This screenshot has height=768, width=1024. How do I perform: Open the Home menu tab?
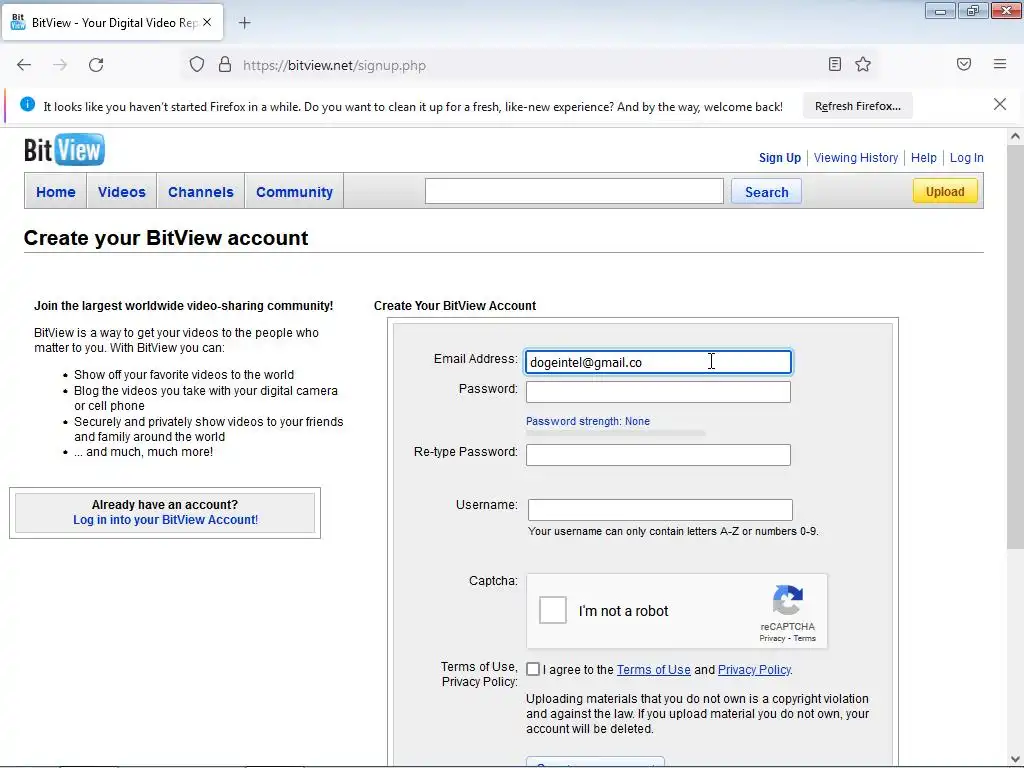pos(56,192)
